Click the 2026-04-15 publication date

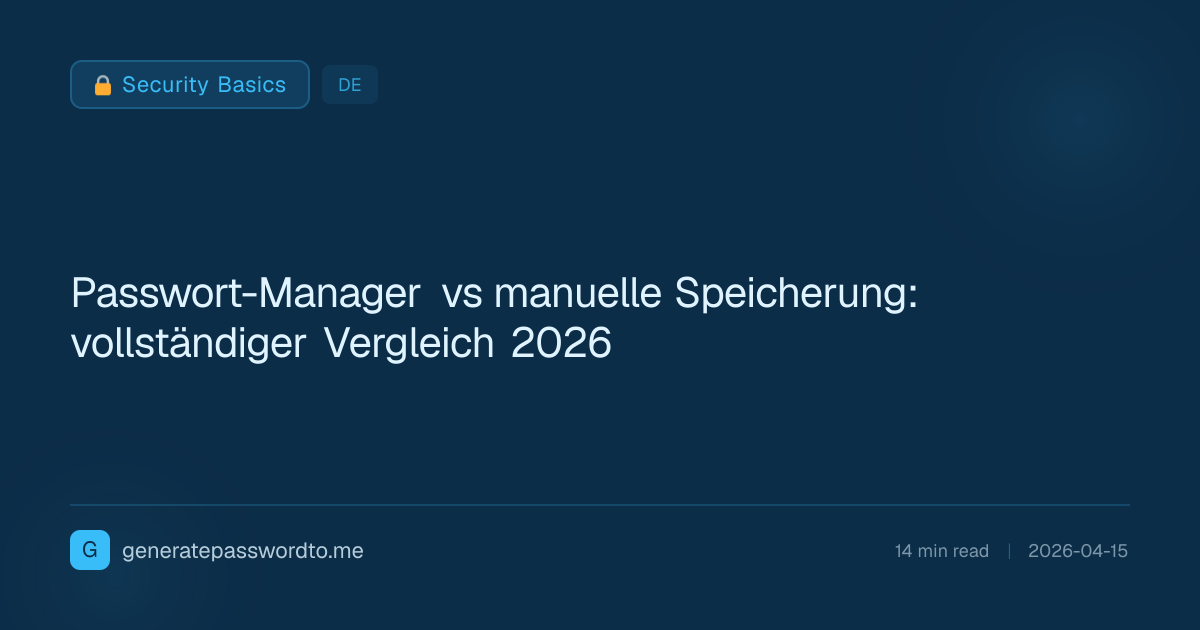pos(1078,551)
